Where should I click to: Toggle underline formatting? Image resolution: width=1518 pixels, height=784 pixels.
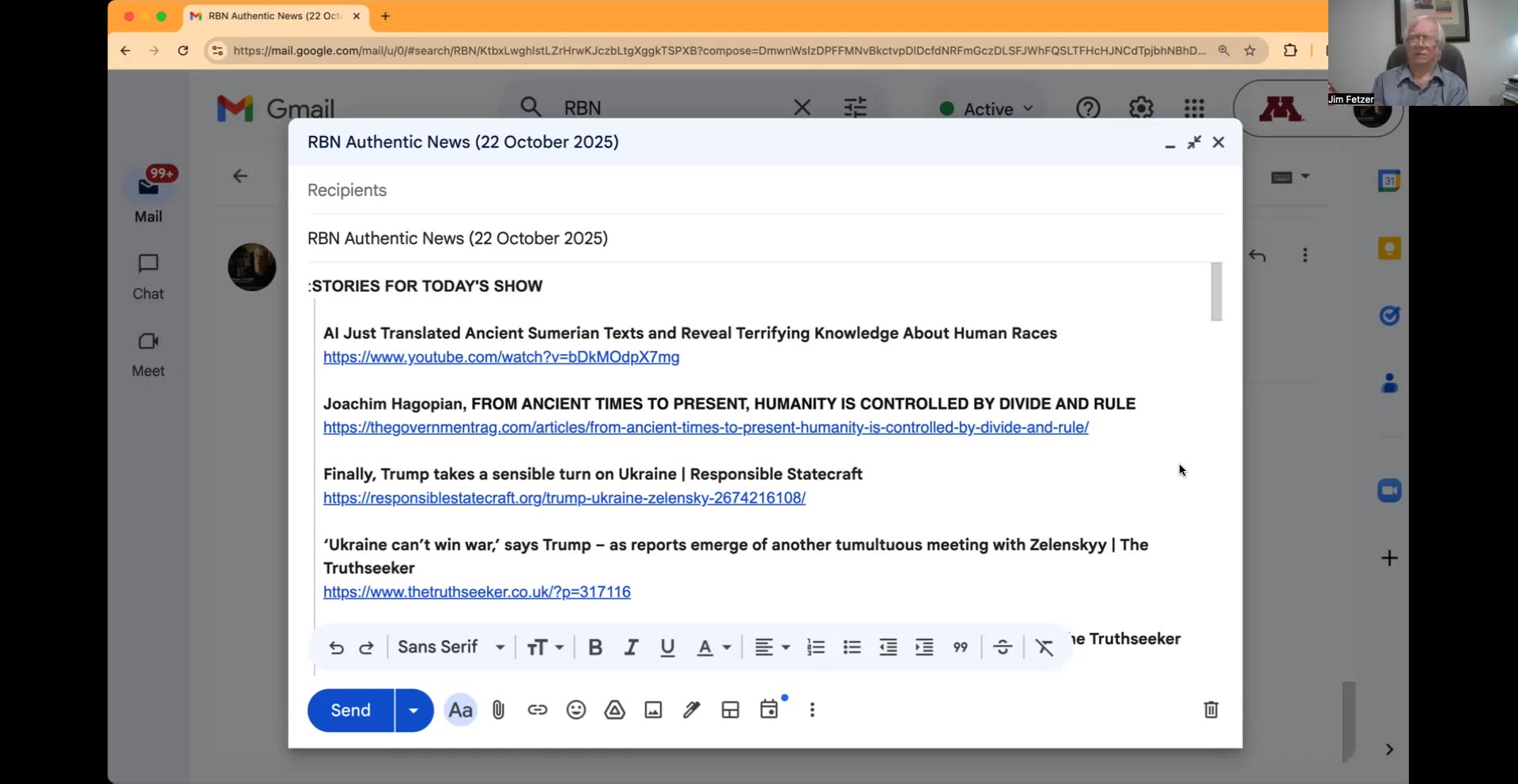667,647
